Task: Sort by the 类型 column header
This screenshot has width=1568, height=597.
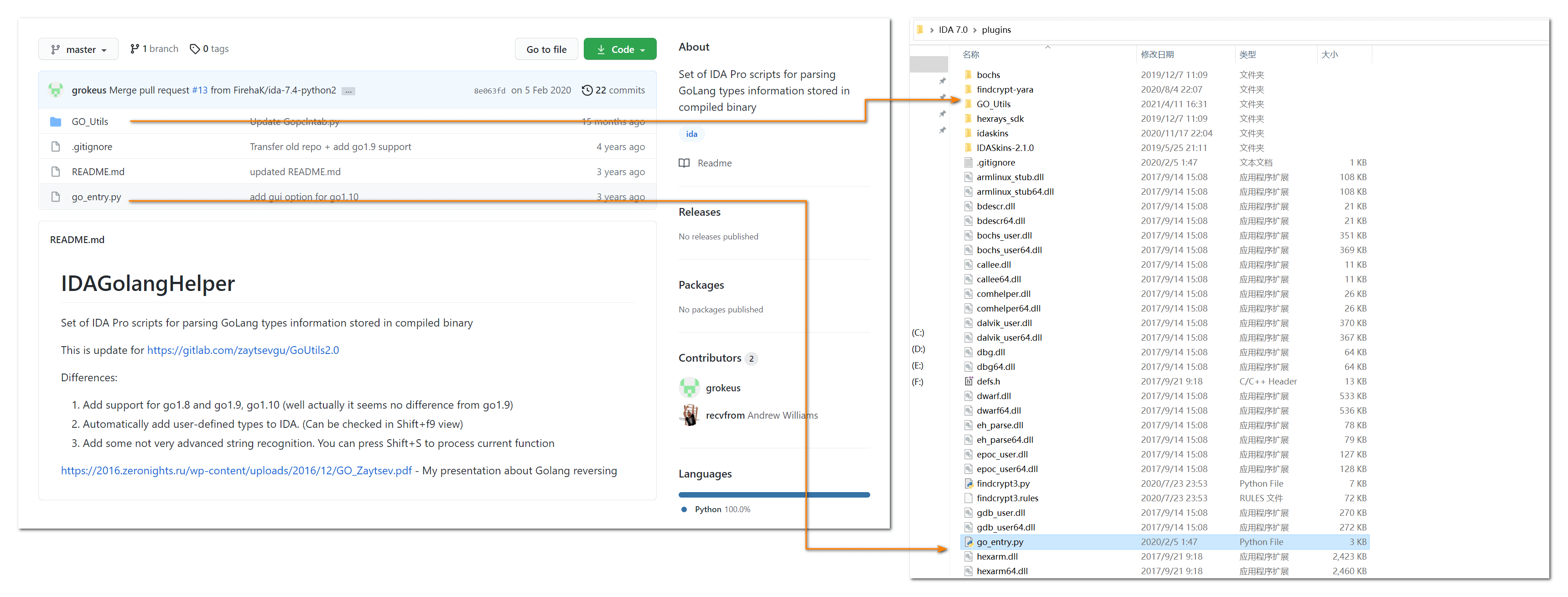Action: (1247, 54)
